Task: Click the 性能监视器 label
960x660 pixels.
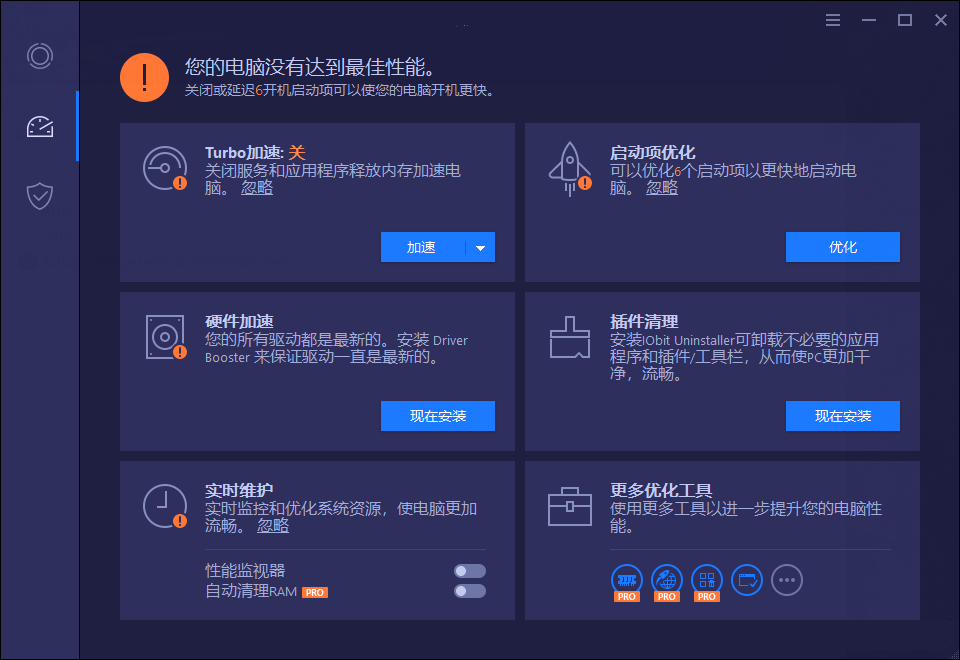Action: pos(245,571)
